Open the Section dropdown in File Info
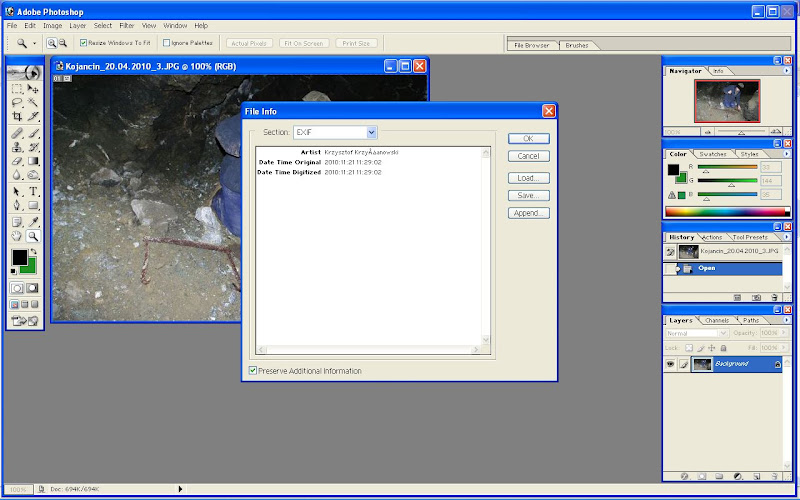This screenshot has height=500, width=800. click(371, 133)
